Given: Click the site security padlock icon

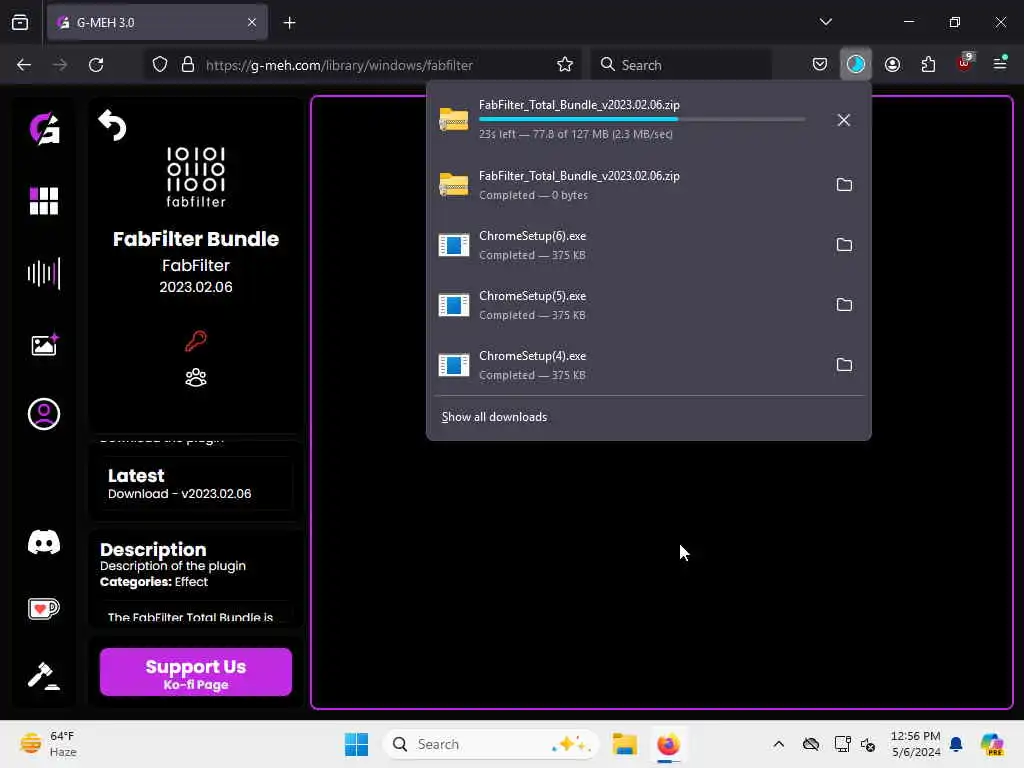Looking at the screenshot, I should point(188,64).
